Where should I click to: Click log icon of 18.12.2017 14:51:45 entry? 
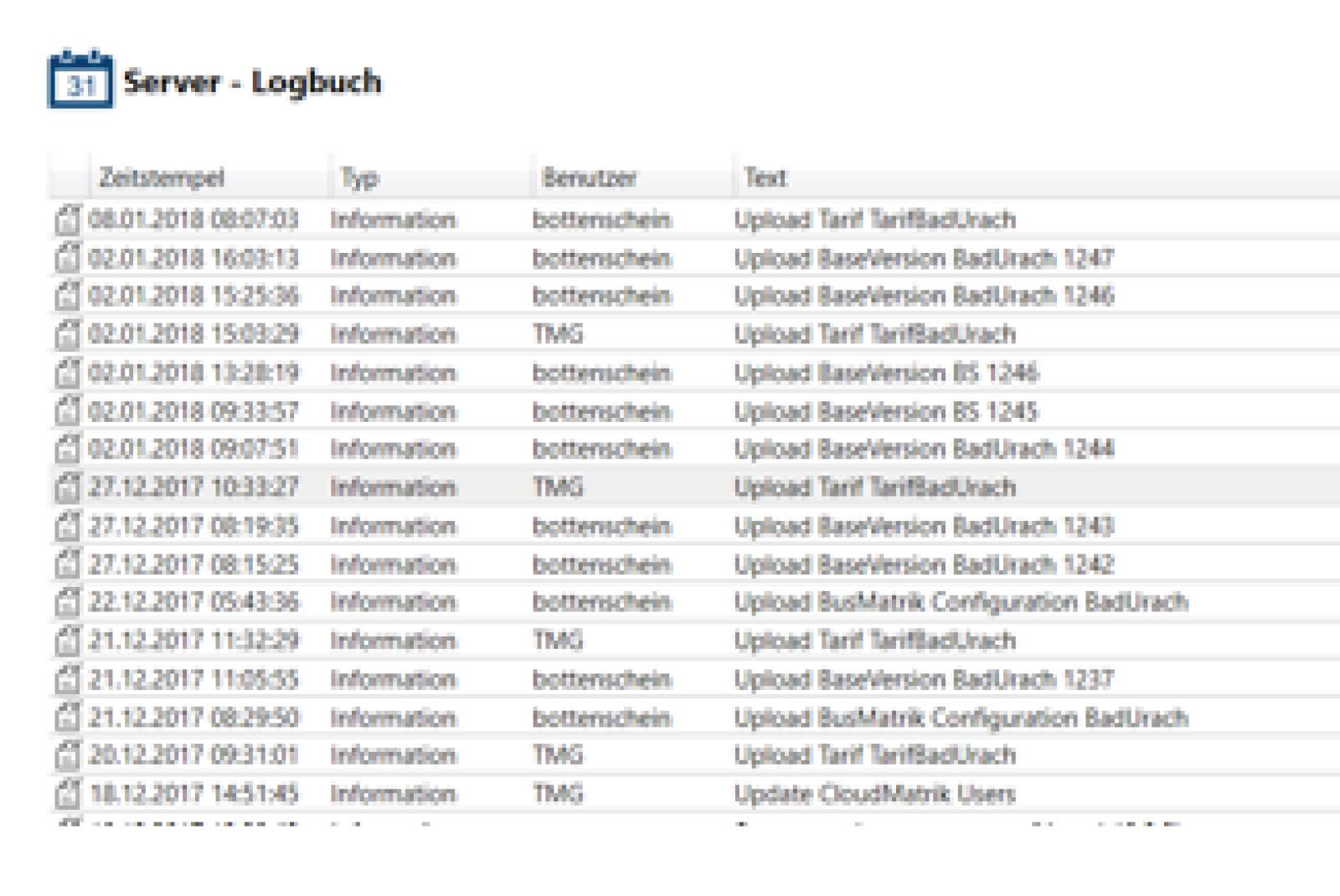68,794
